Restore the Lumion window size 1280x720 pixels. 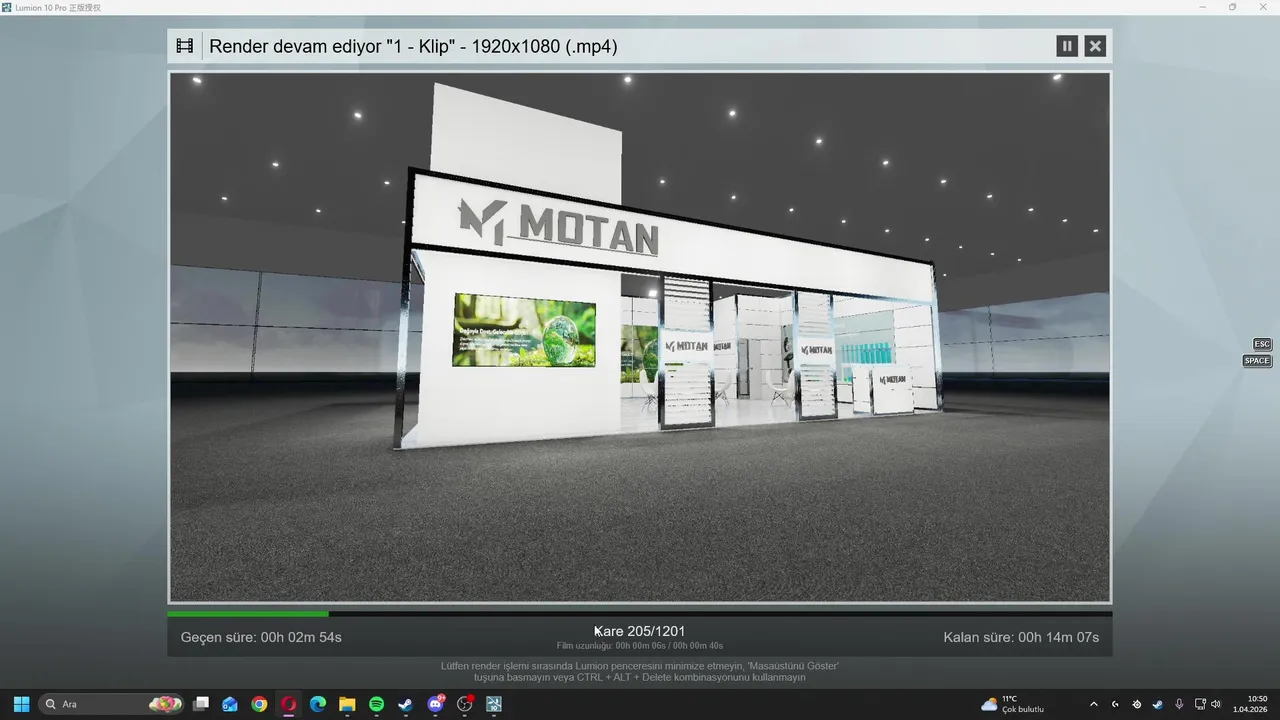pyautogui.click(x=1232, y=7)
